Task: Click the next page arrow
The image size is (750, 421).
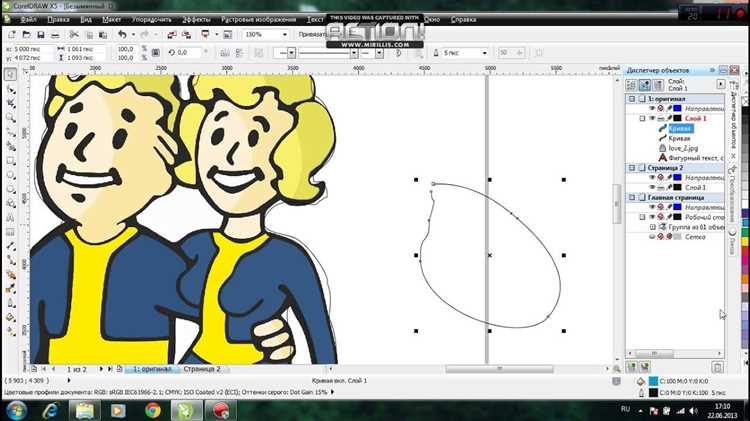Action: click(x=100, y=369)
